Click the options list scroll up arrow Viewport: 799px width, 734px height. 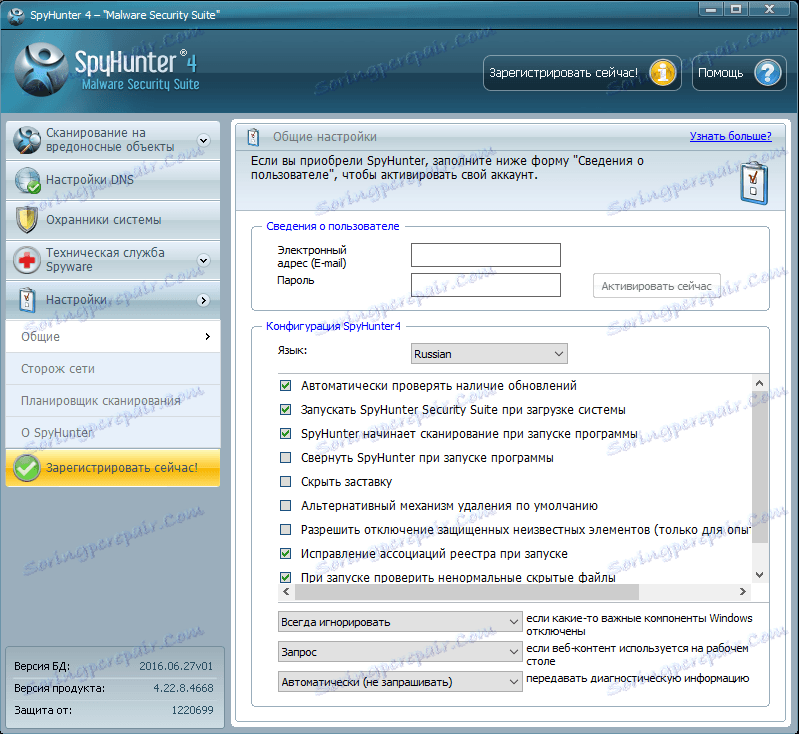(759, 383)
